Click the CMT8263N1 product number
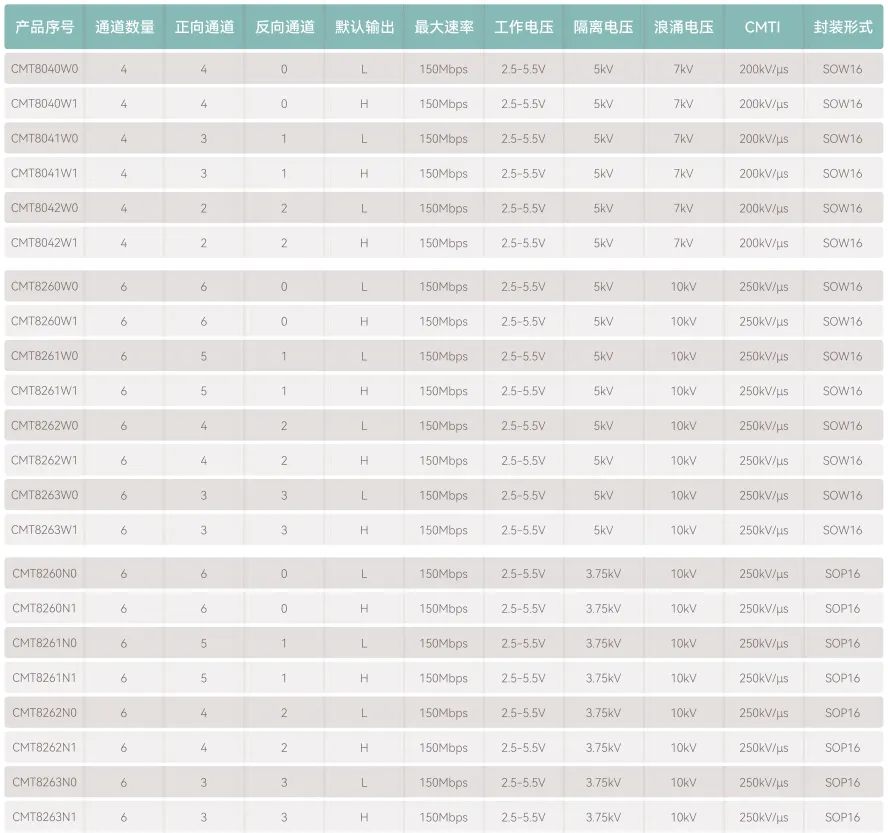Viewport: 888px width, 833px height. click(x=44, y=817)
